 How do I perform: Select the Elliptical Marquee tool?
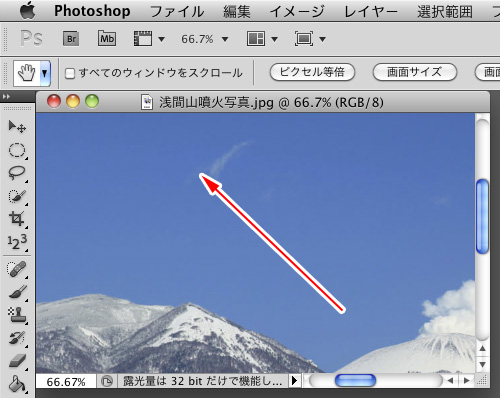click(x=17, y=150)
